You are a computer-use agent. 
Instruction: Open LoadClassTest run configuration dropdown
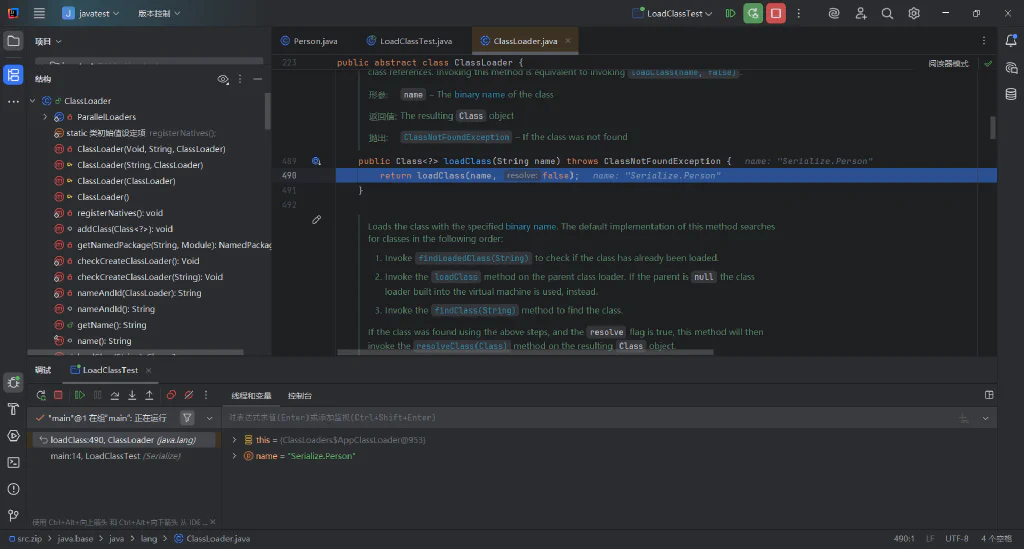[x=673, y=13]
